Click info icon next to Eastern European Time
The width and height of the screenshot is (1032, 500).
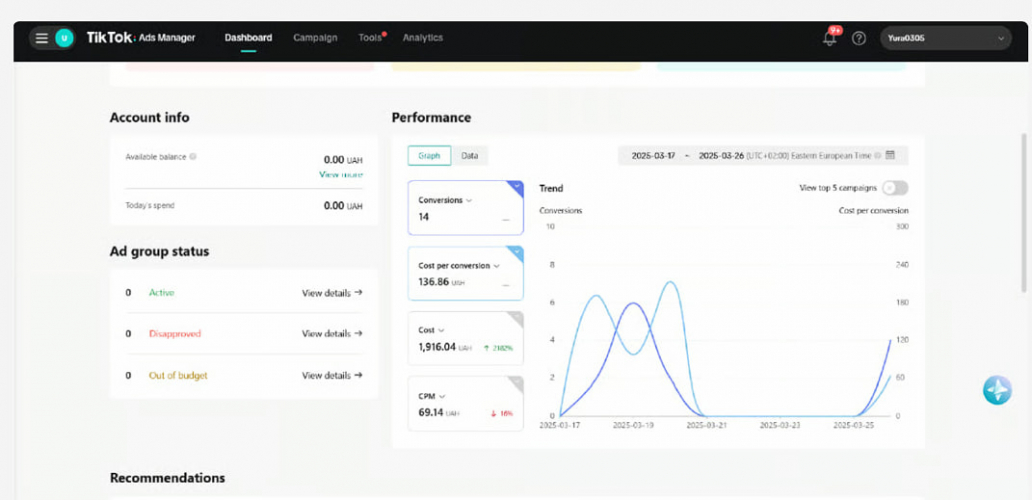point(877,156)
